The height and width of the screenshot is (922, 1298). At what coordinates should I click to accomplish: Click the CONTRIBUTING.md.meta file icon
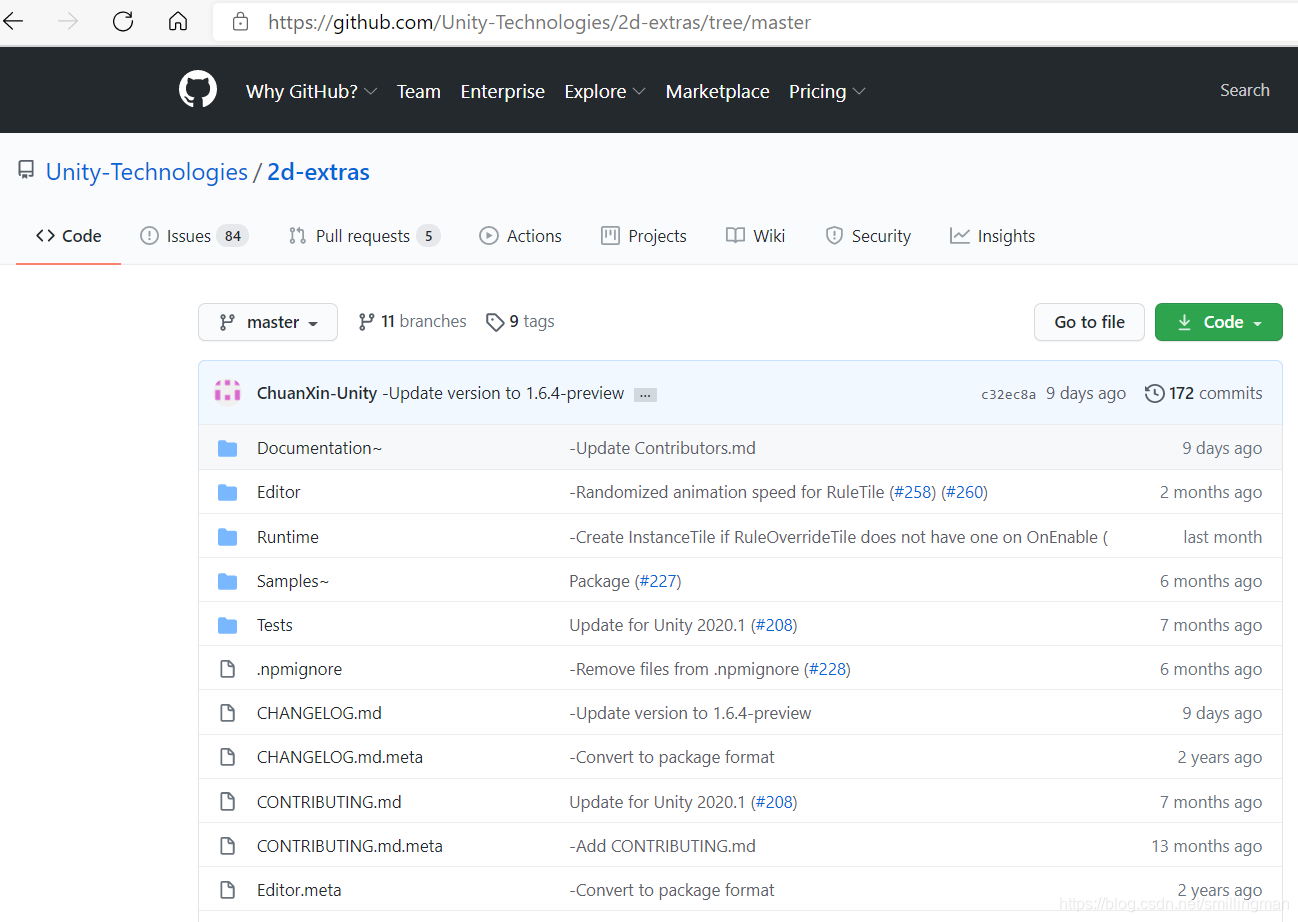pyautogui.click(x=228, y=846)
